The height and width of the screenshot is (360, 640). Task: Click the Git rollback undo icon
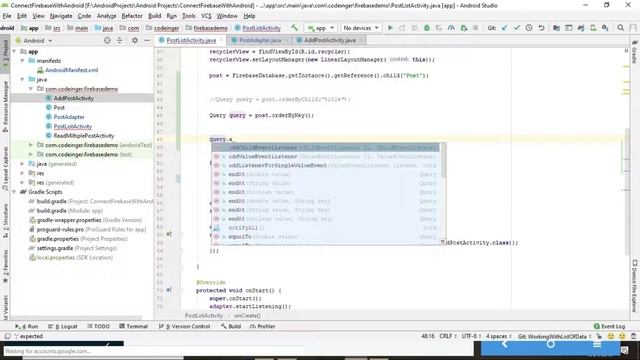pos(541,28)
